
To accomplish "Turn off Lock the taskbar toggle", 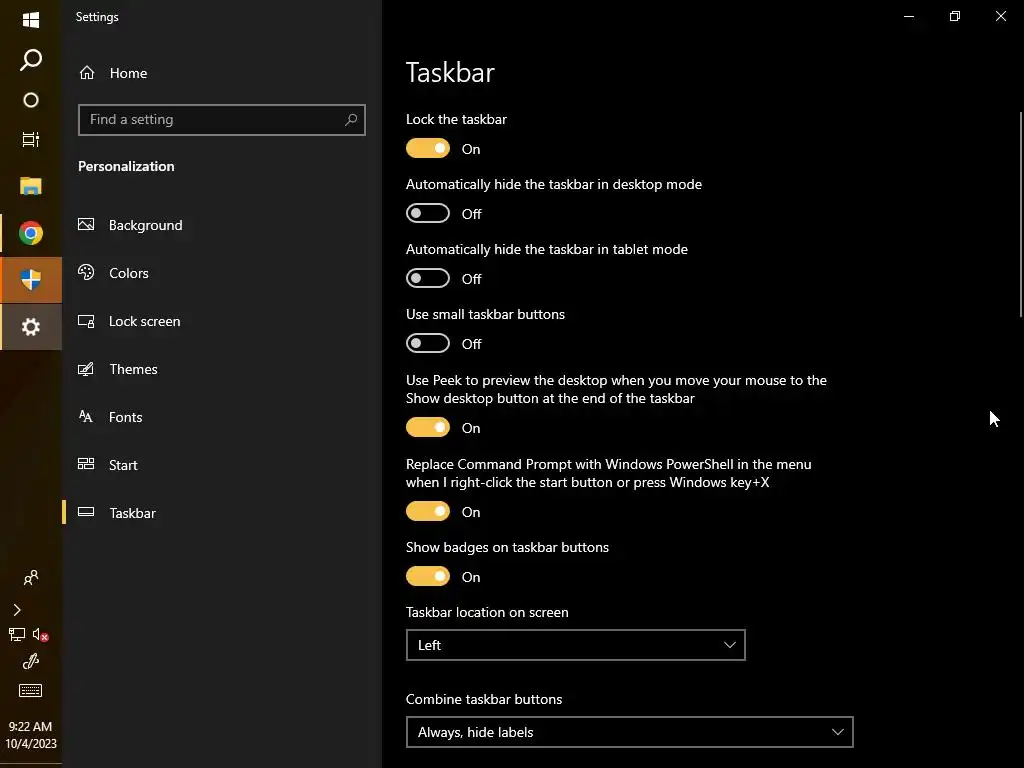I will tap(428, 149).
